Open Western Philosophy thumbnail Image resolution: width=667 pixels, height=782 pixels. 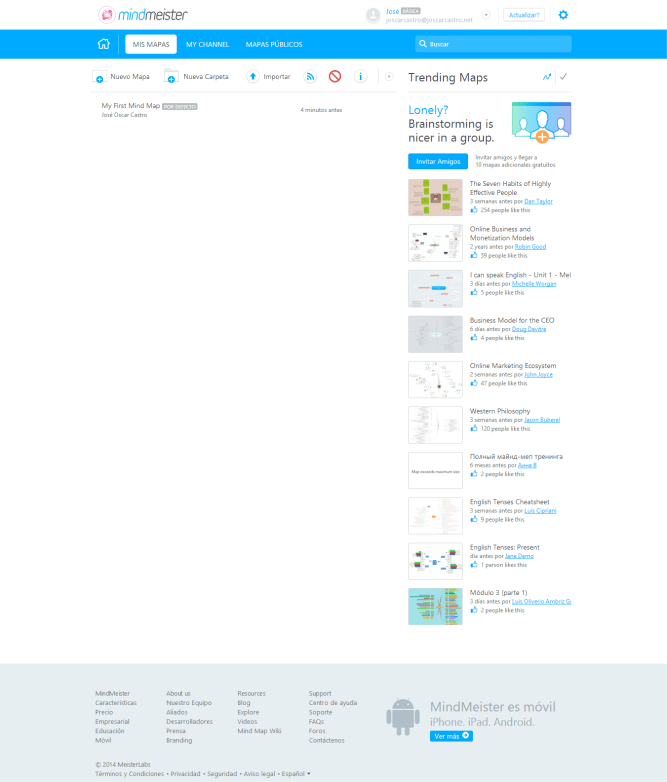tap(435, 425)
